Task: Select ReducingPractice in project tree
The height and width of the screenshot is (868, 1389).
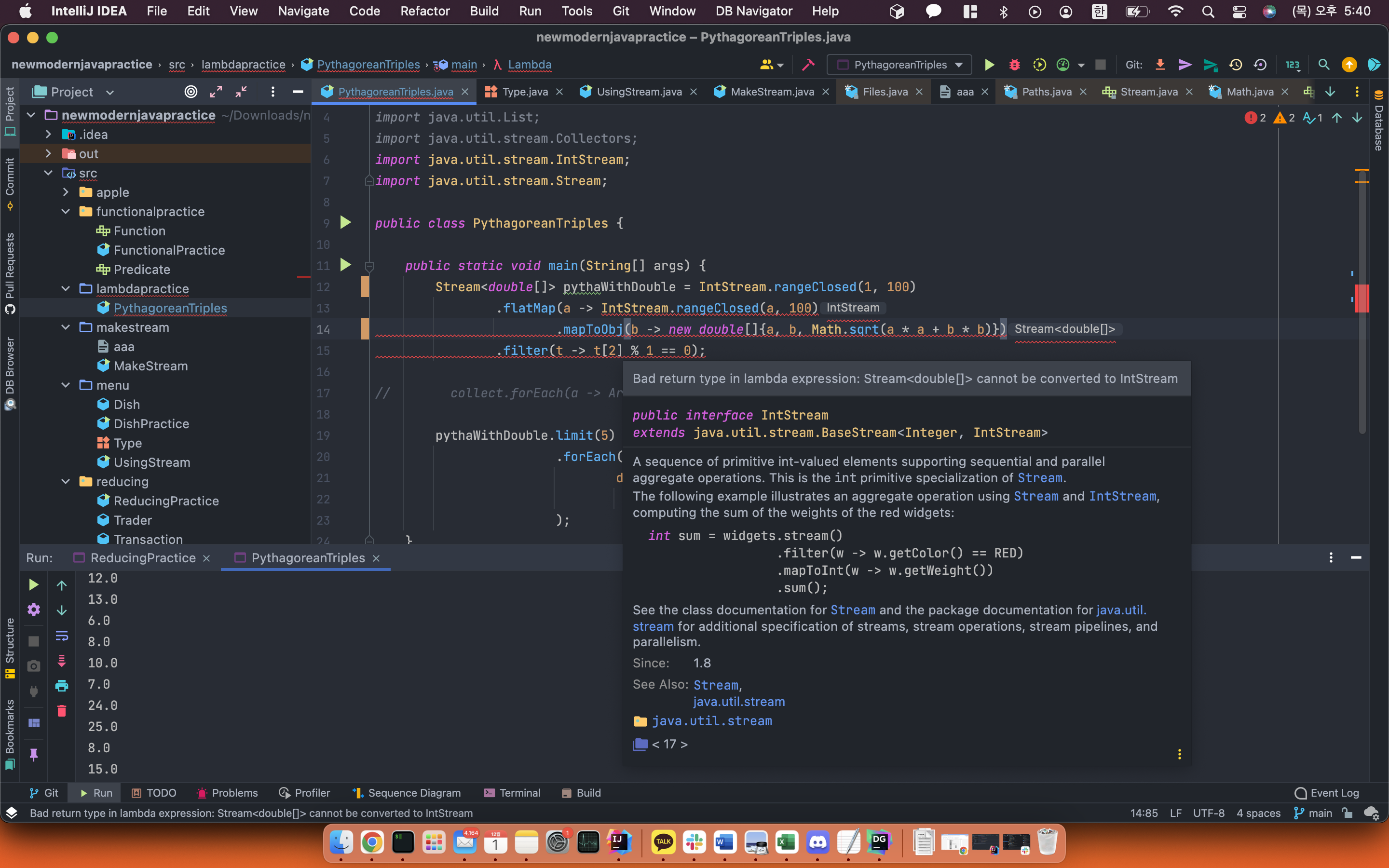Action: 166,501
